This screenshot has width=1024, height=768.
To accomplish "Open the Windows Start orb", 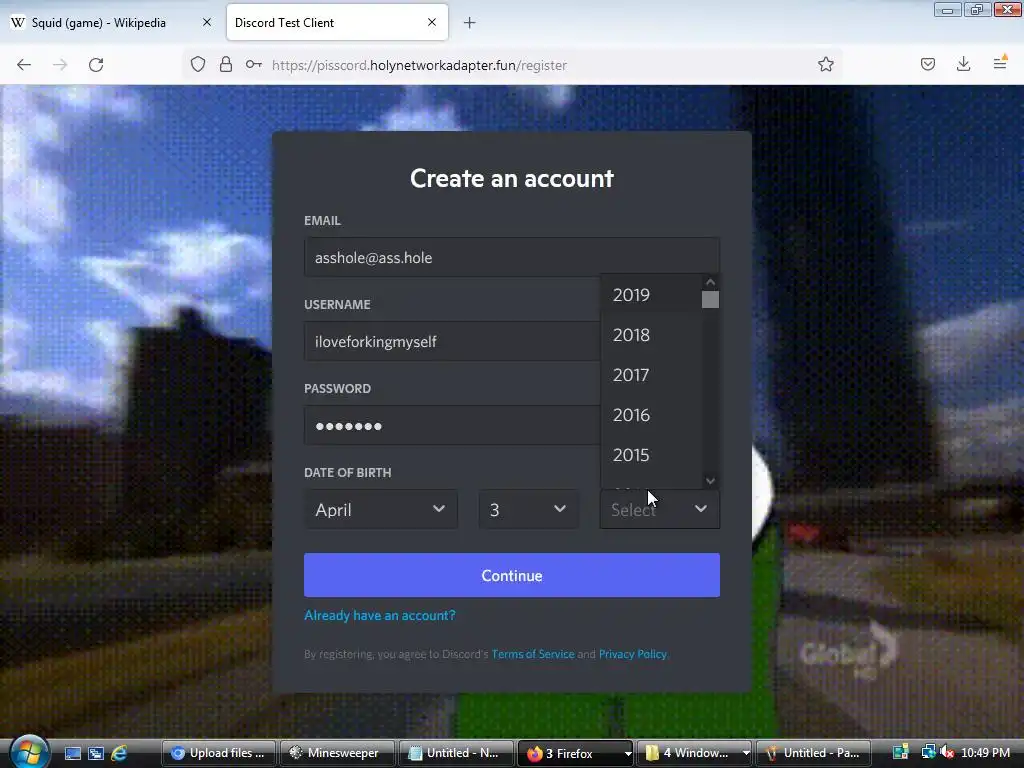I will [28, 752].
